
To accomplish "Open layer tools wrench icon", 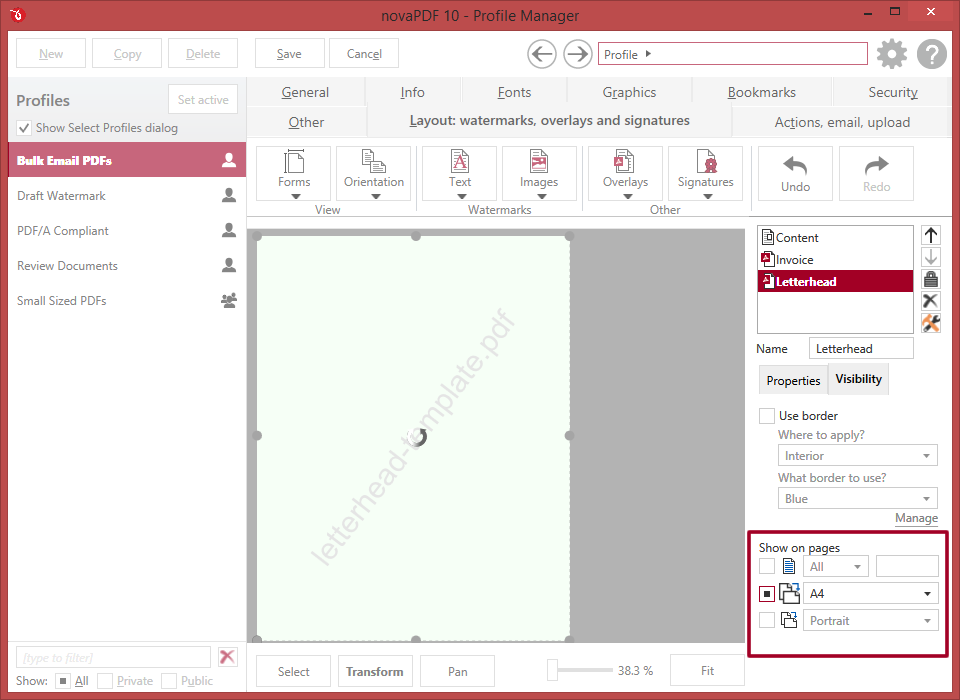I will 931,323.
